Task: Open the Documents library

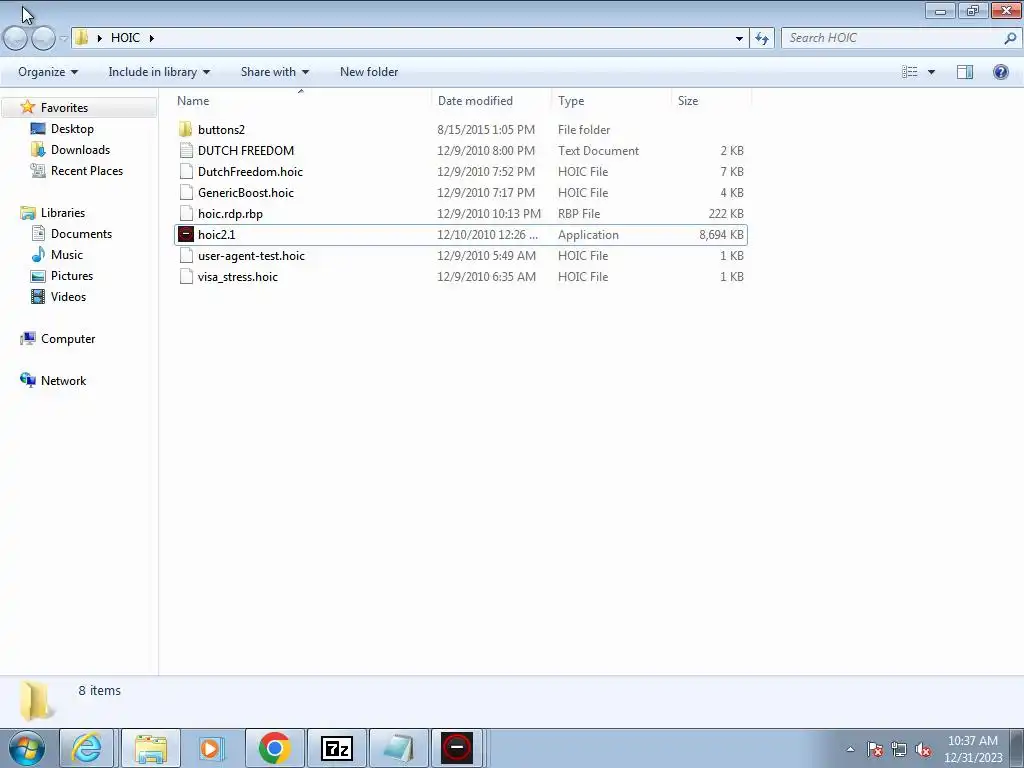Action: pos(81,234)
